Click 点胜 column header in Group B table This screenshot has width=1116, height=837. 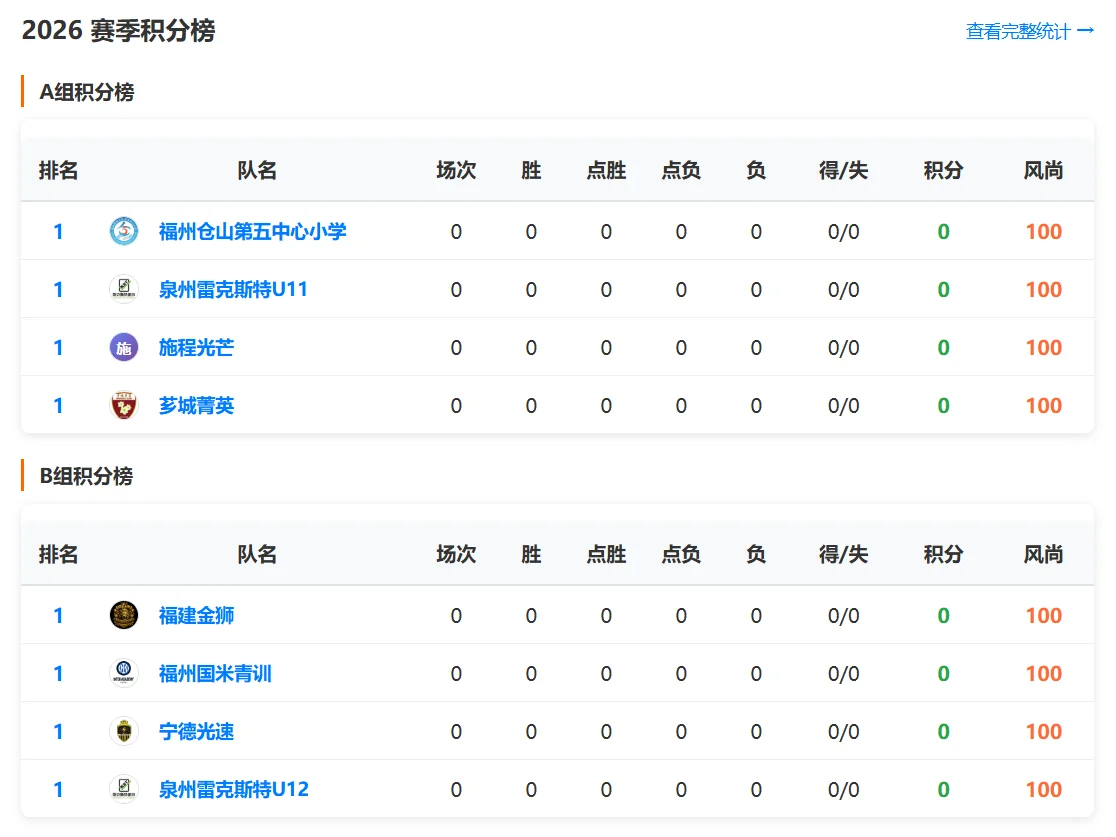pyautogui.click(x=606, y=554)
